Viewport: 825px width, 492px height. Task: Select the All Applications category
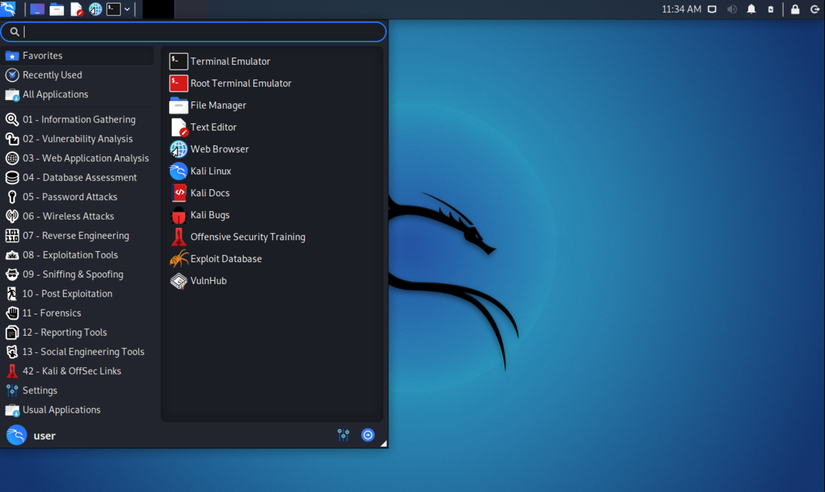77,94
